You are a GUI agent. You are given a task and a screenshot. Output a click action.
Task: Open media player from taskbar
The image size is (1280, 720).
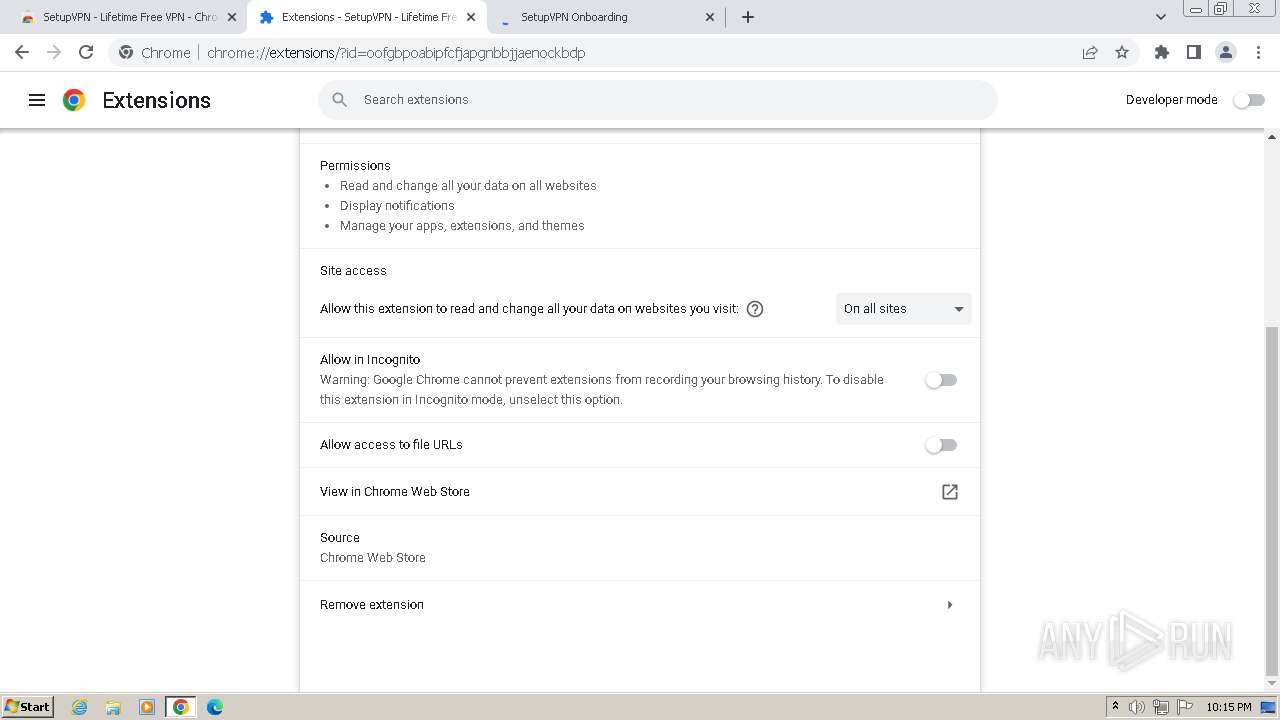click(147, 707)
